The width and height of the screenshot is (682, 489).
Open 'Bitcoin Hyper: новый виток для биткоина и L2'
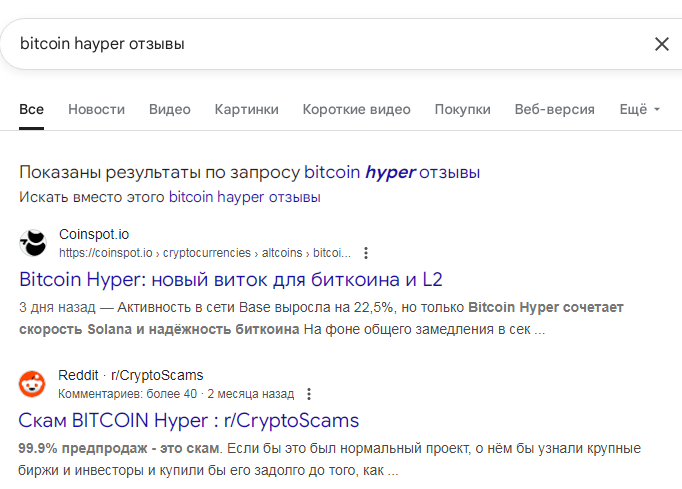pyautogui.click(x=231, y=279)
